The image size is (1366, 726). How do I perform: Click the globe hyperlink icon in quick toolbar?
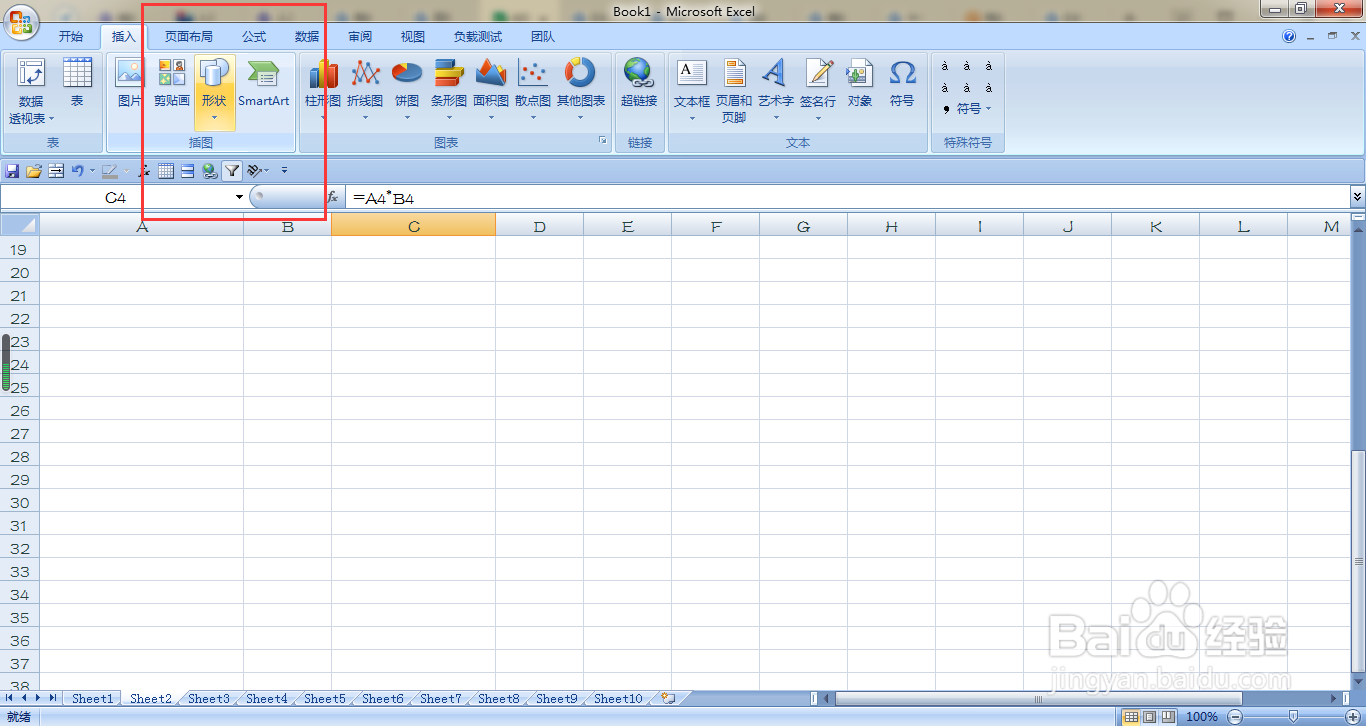pyautogui.click(x=210, y=171)
